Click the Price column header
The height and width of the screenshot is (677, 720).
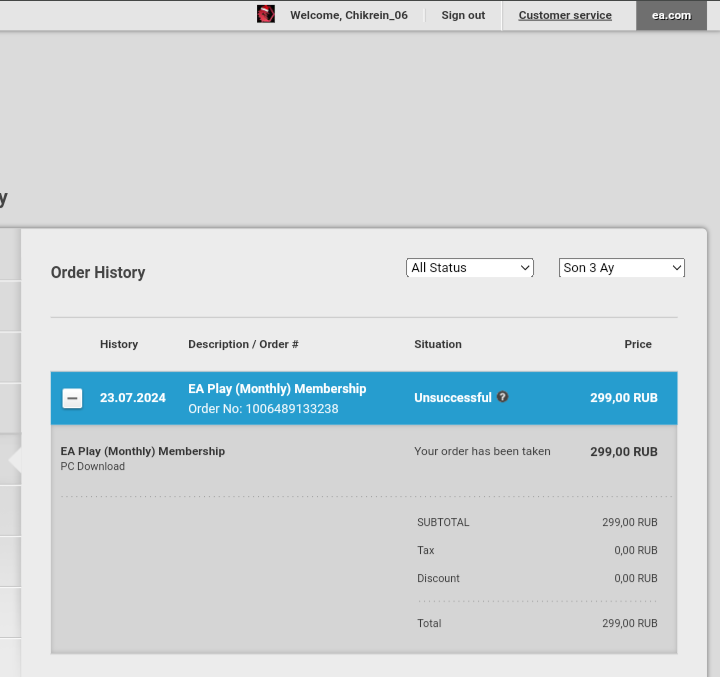pos(638,344)
